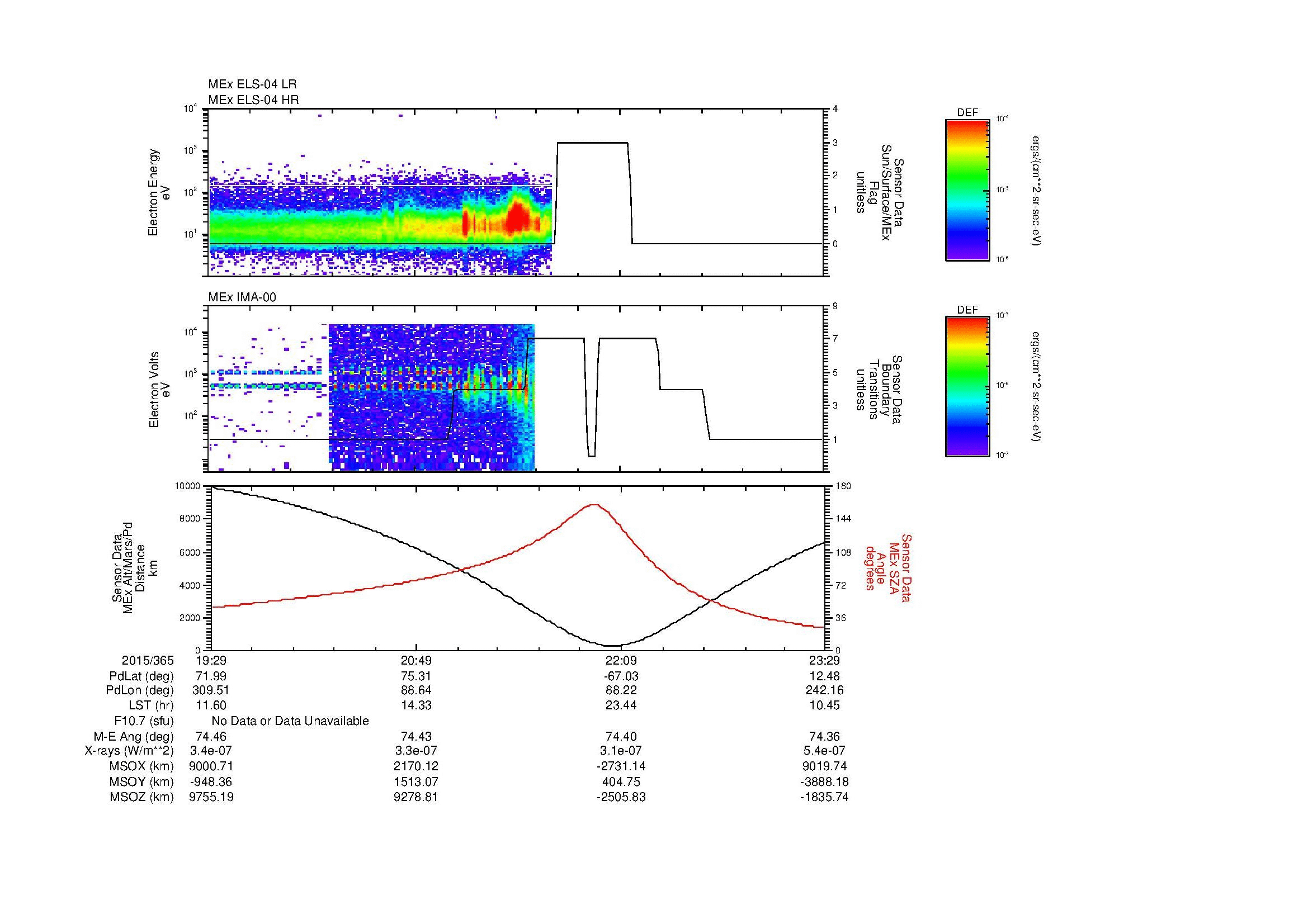The height and width of the screenshot is (924, 1308).
Task: Click the PdLon value '309.51'
Action: pos(211,690)
